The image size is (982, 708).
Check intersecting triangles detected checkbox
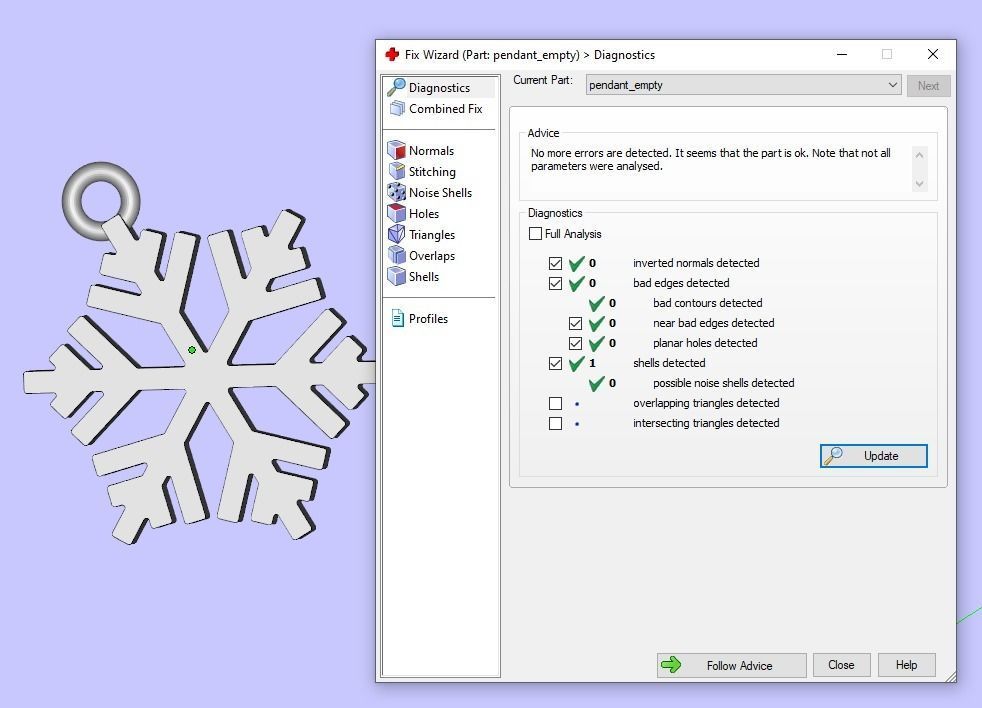pyautogui.click(x=556, y=424)
